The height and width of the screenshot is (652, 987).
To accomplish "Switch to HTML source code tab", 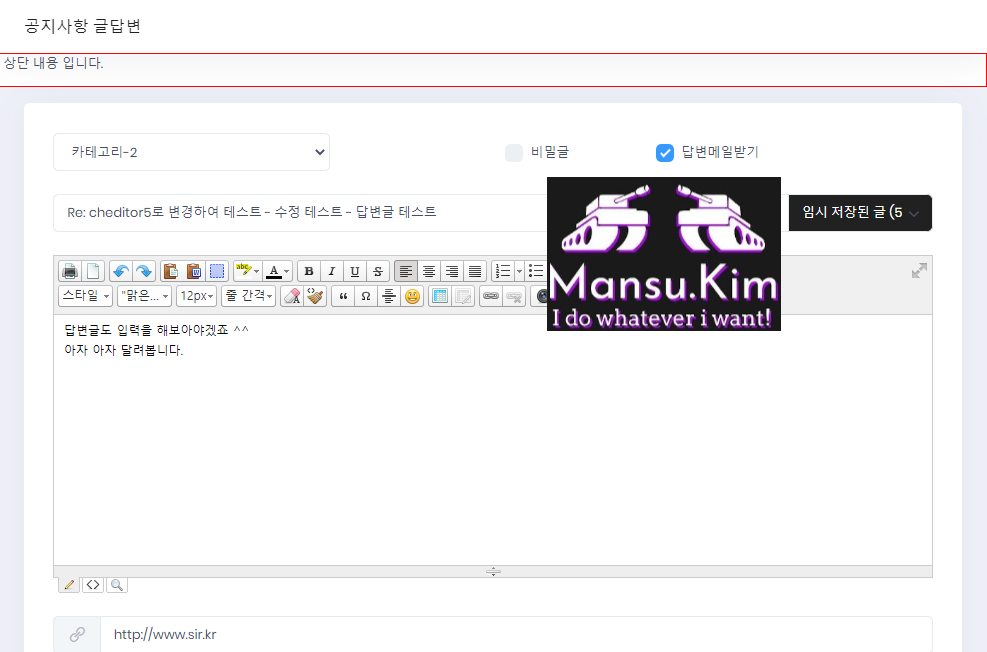I will pyautogui.click(x=93, y=585).
